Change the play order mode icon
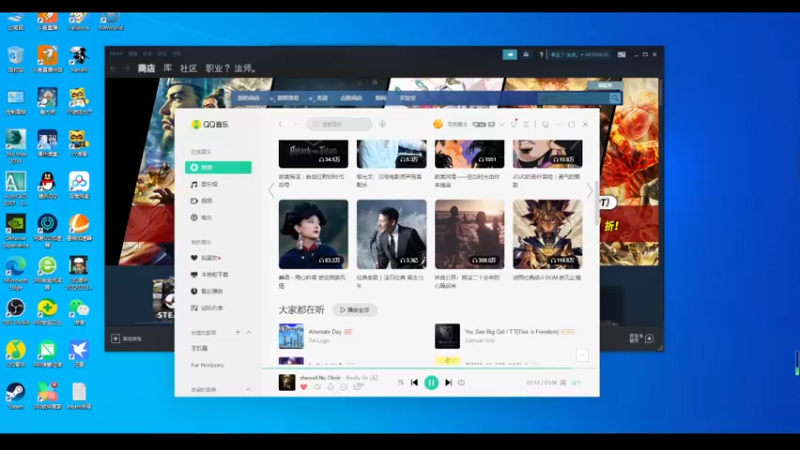800x450 pixels. click(x=401, y=382)
